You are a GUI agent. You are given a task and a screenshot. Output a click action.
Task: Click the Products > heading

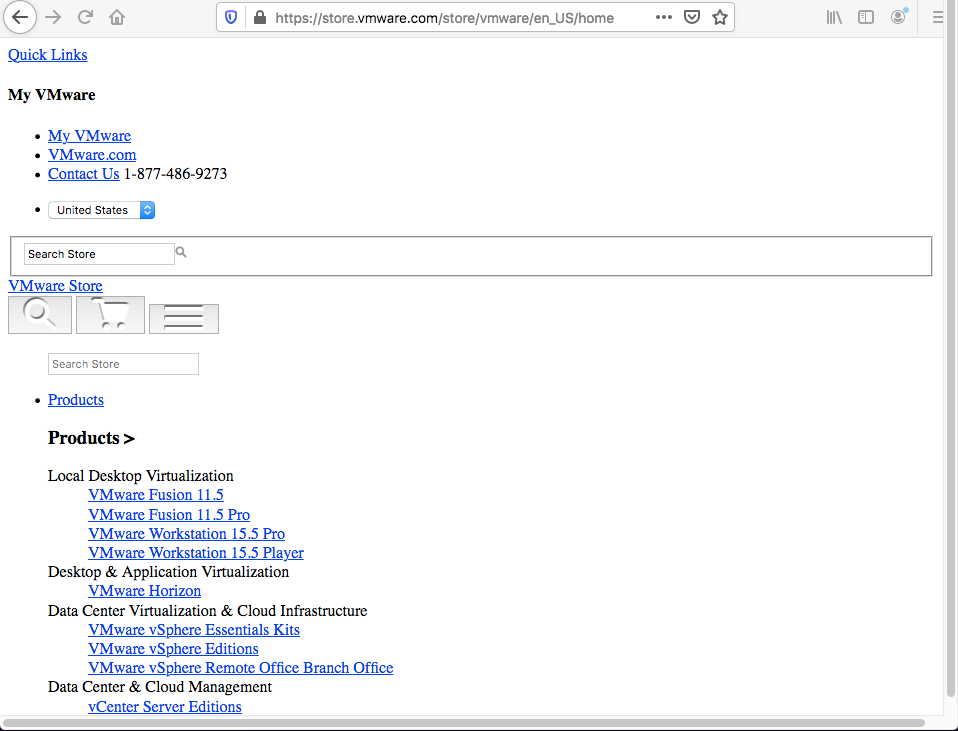(x=91, y=438)
